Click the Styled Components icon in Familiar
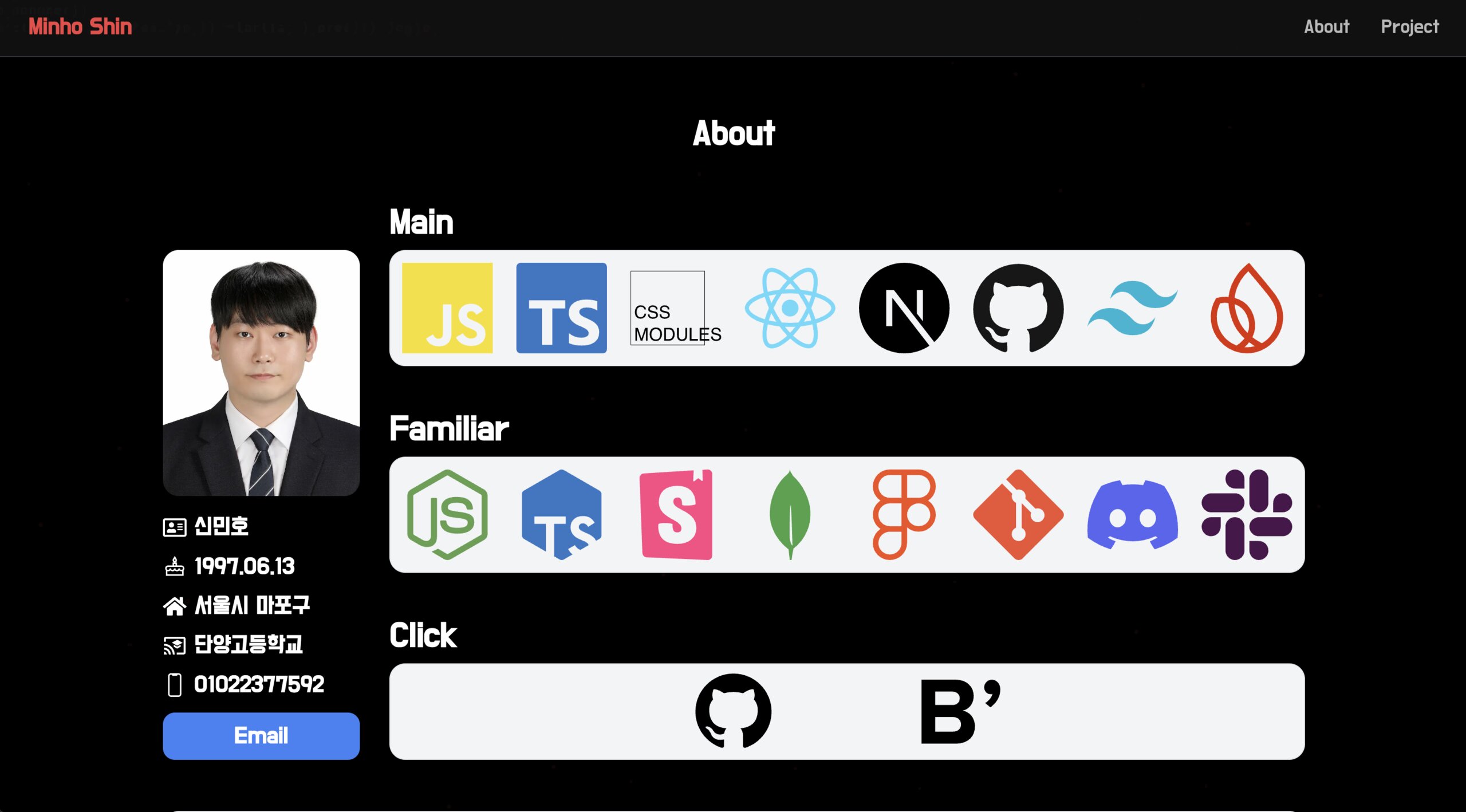This screenshot has height=812, width=1466. 676,515
